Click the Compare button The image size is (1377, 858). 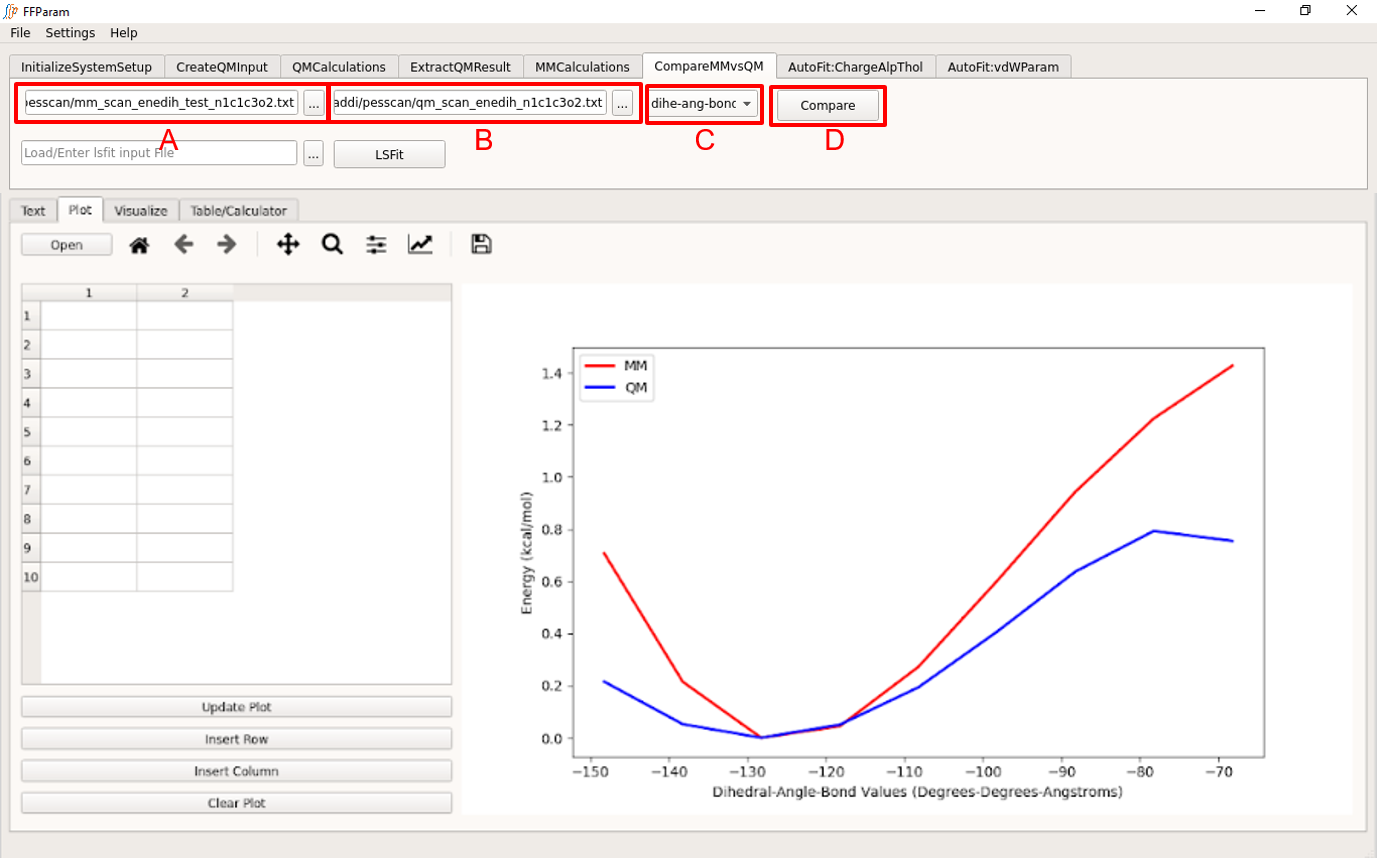828,105
